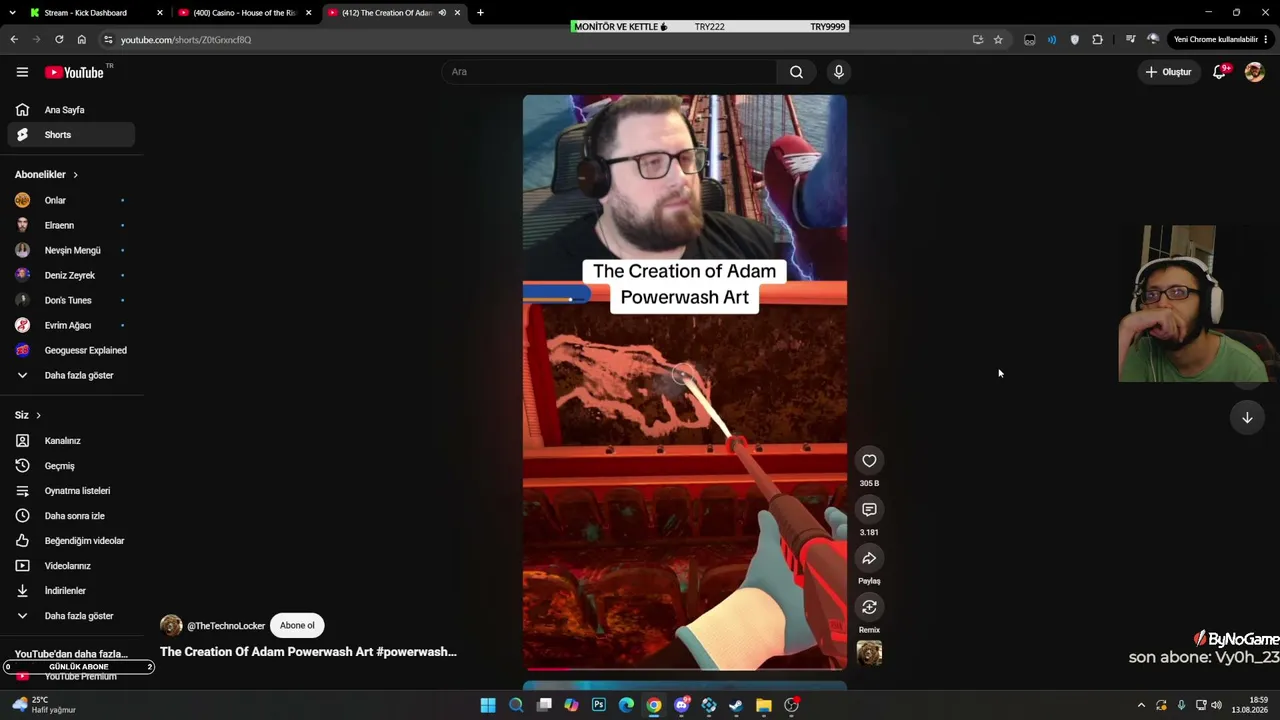Switch to Casino - House of the Rising tab

click(x=245, y=13)
